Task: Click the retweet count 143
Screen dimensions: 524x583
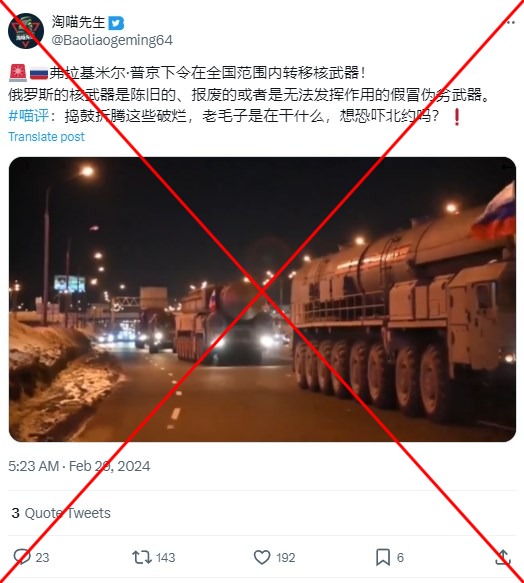Action: [165, 557]
